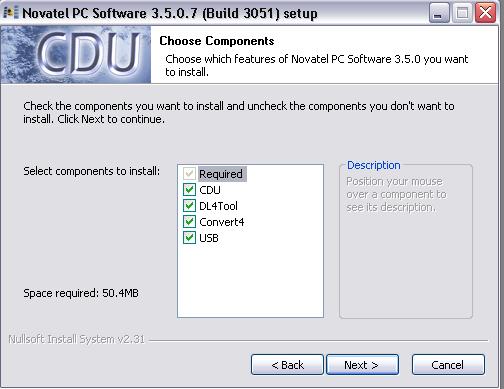Close the setup window with X
This screenshot has height=389, width=504.
pyautogui.click(x=485, y=13)
